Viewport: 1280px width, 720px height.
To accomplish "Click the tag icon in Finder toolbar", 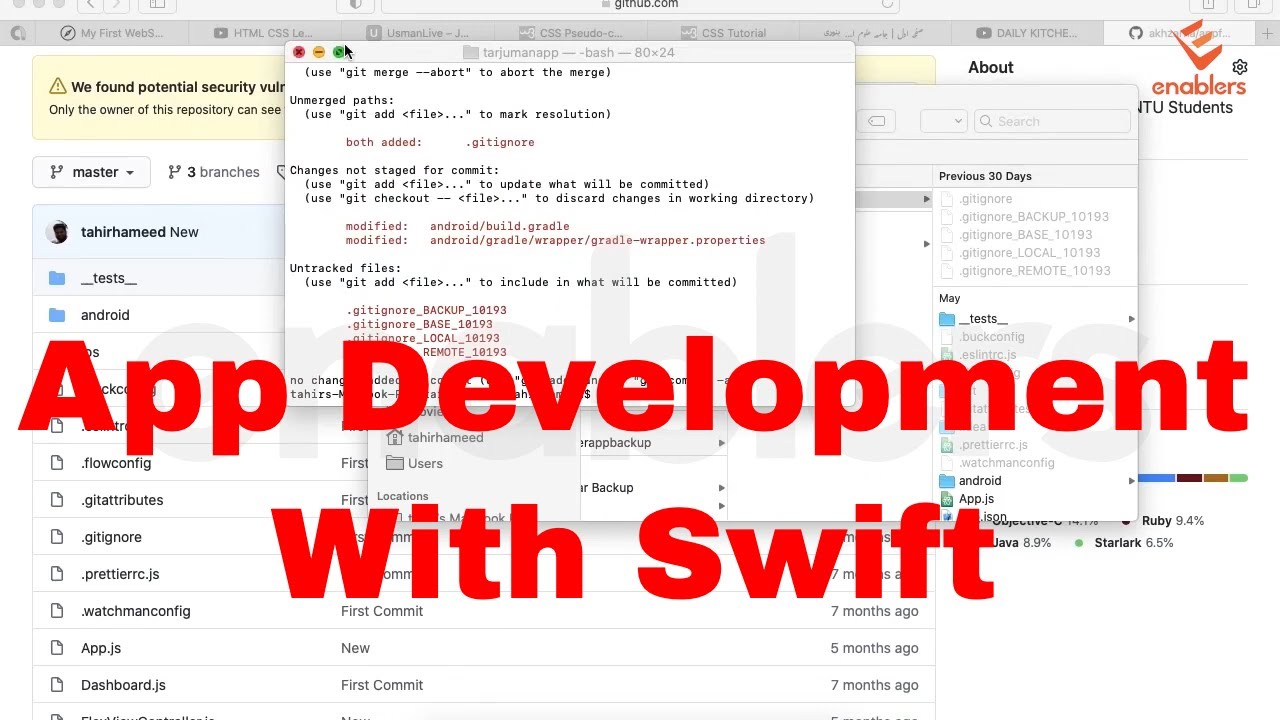I will [x=877, y=121].
